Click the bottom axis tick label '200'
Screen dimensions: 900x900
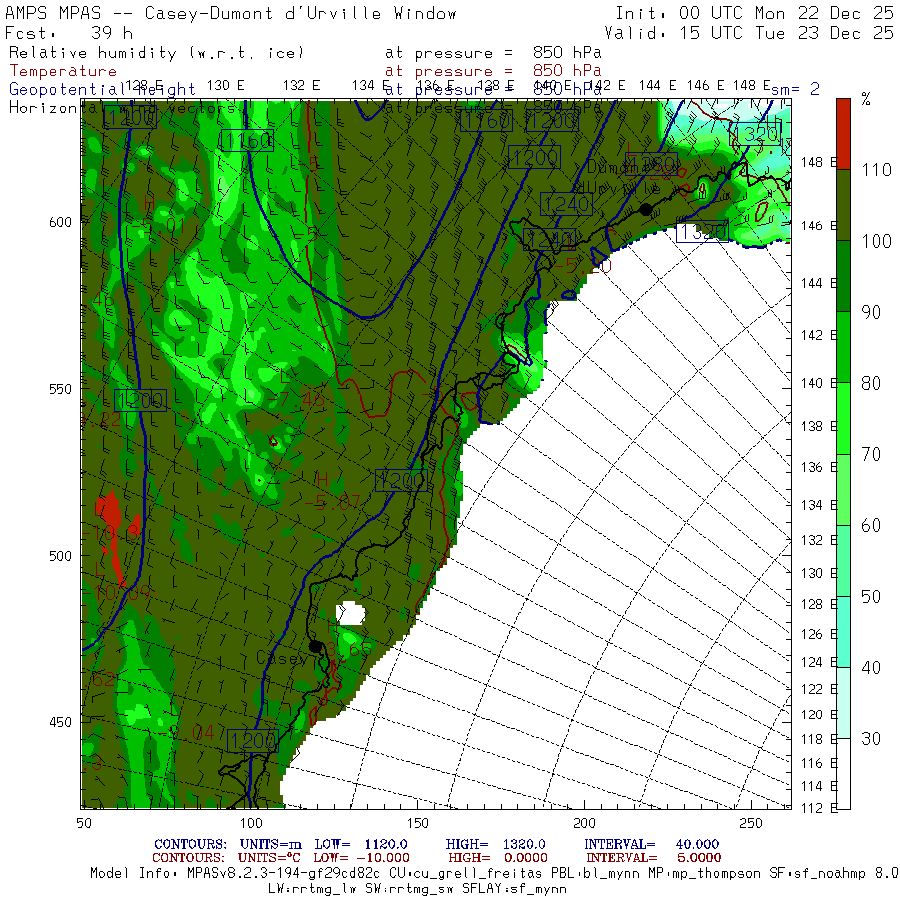584,823
